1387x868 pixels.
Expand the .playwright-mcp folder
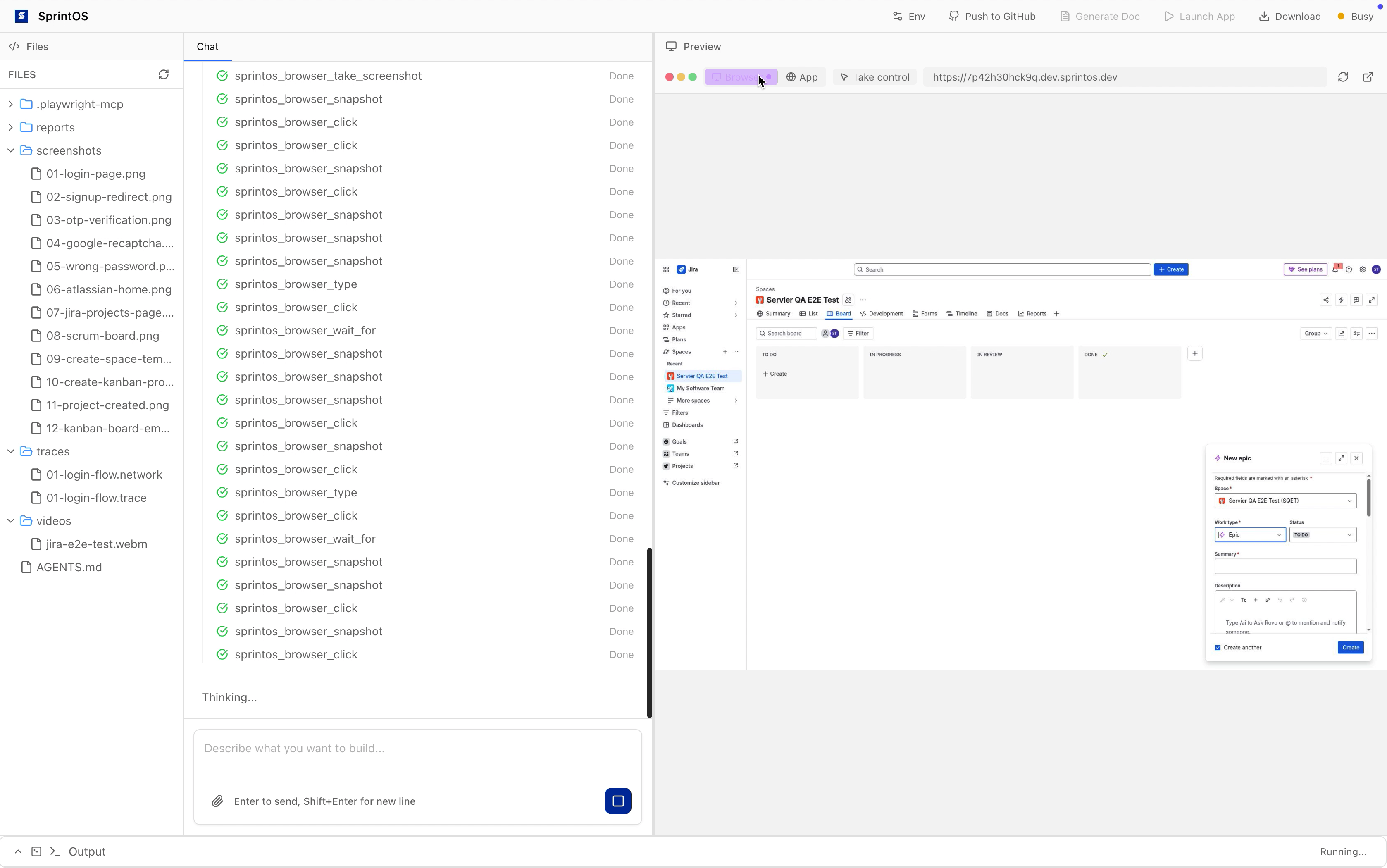[10, 104]
